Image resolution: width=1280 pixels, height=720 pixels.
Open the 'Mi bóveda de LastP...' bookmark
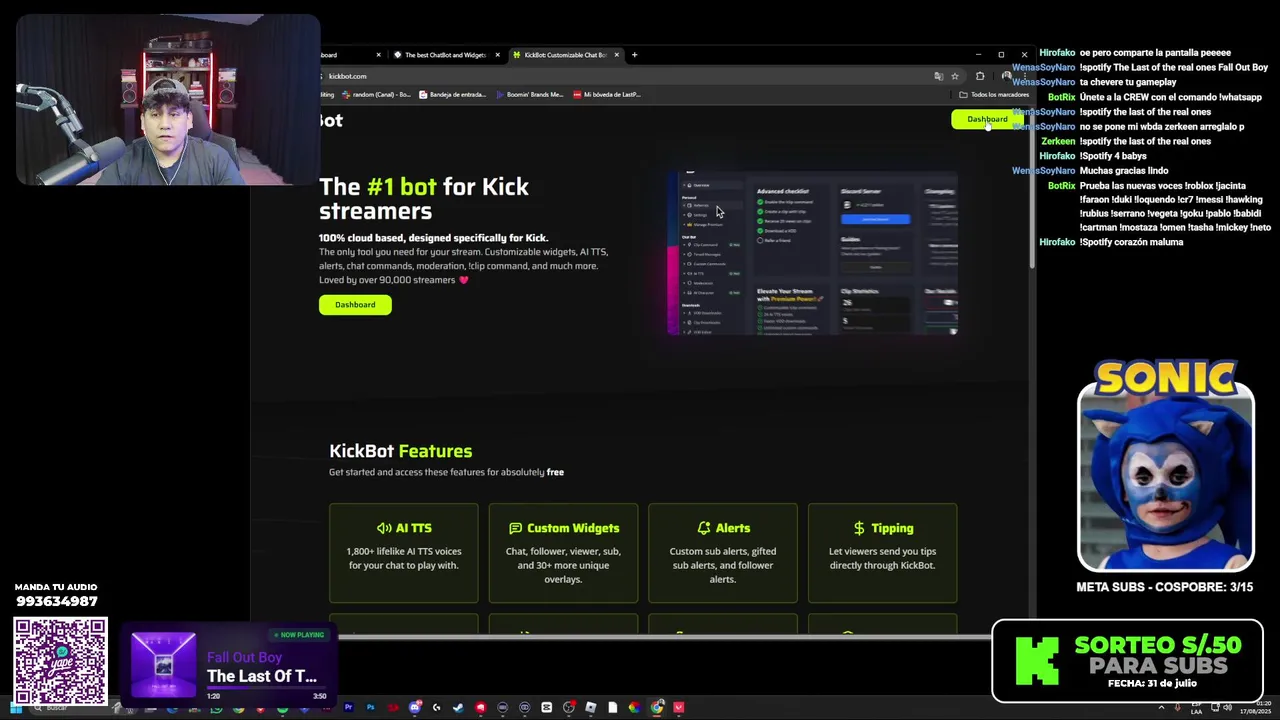[x=607, y=95]
